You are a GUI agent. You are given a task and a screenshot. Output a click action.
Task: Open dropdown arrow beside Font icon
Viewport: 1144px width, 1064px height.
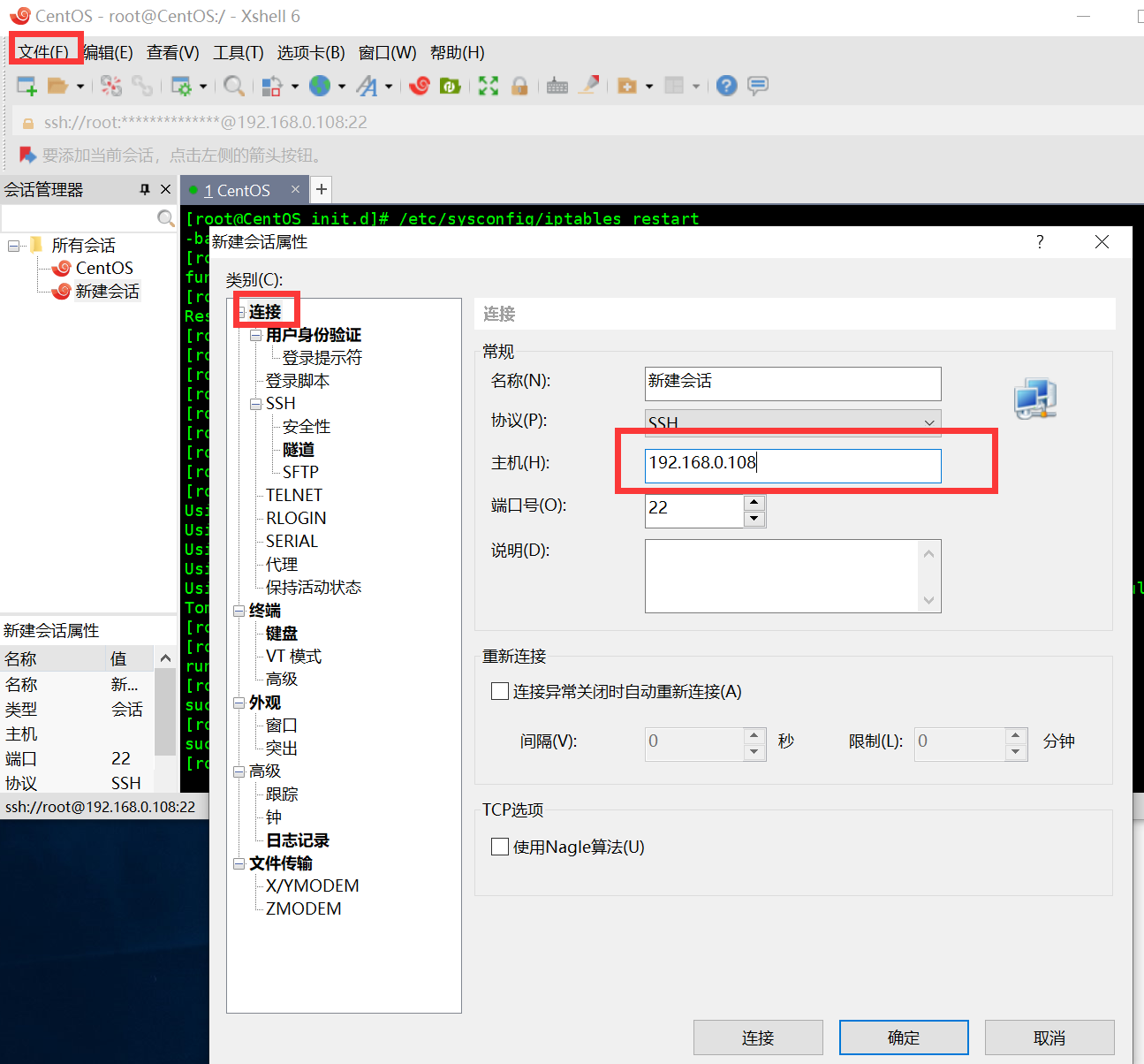(389, 87)
